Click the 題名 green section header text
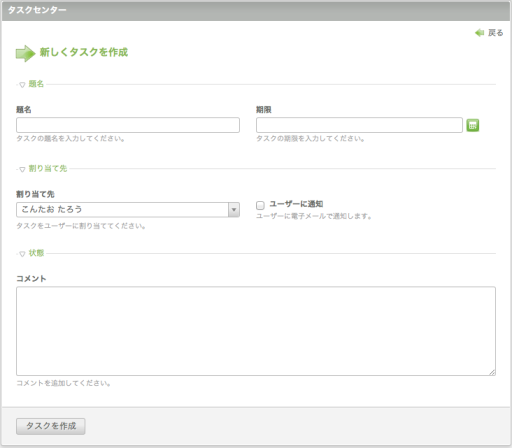The height and width of the screenshot is (448, 512). [x=36, y=84]
